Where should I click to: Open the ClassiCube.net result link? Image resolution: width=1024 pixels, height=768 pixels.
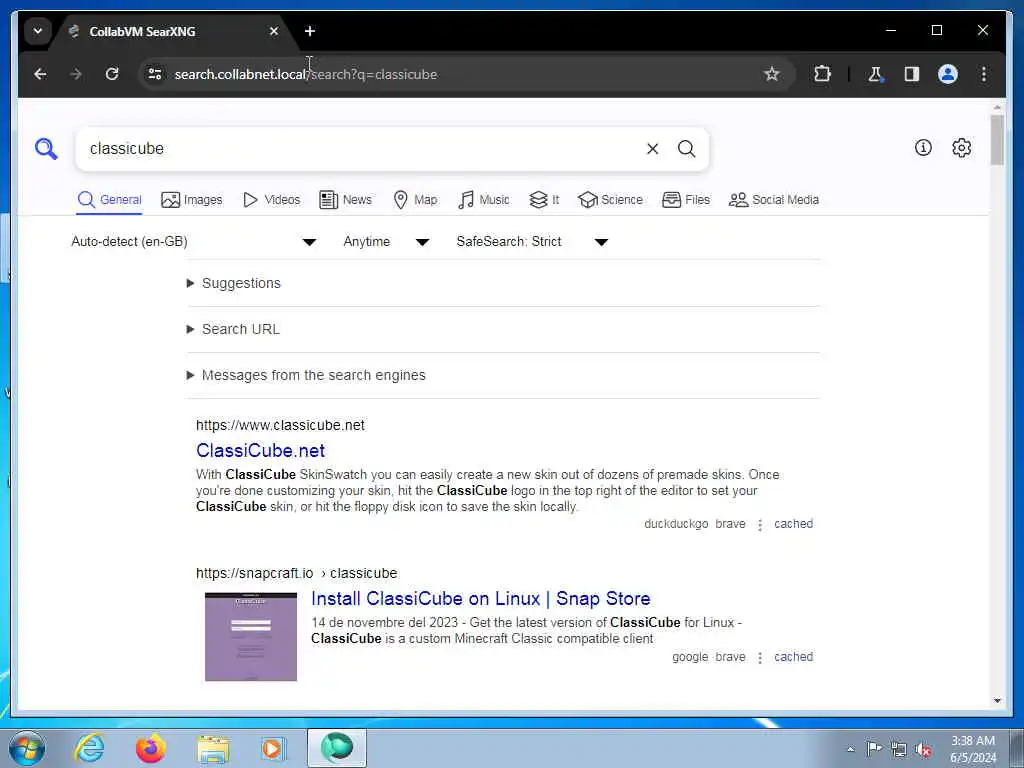coord(261,451)
